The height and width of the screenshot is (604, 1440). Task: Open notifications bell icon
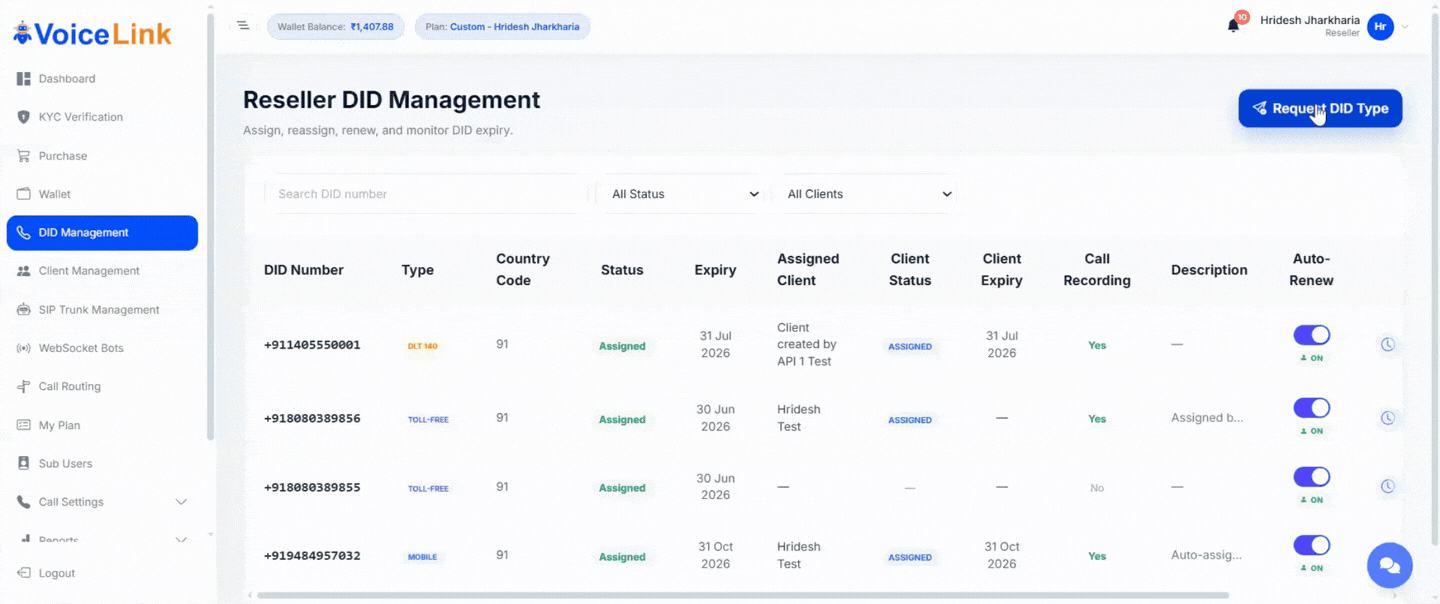(x=1233, y=26)
